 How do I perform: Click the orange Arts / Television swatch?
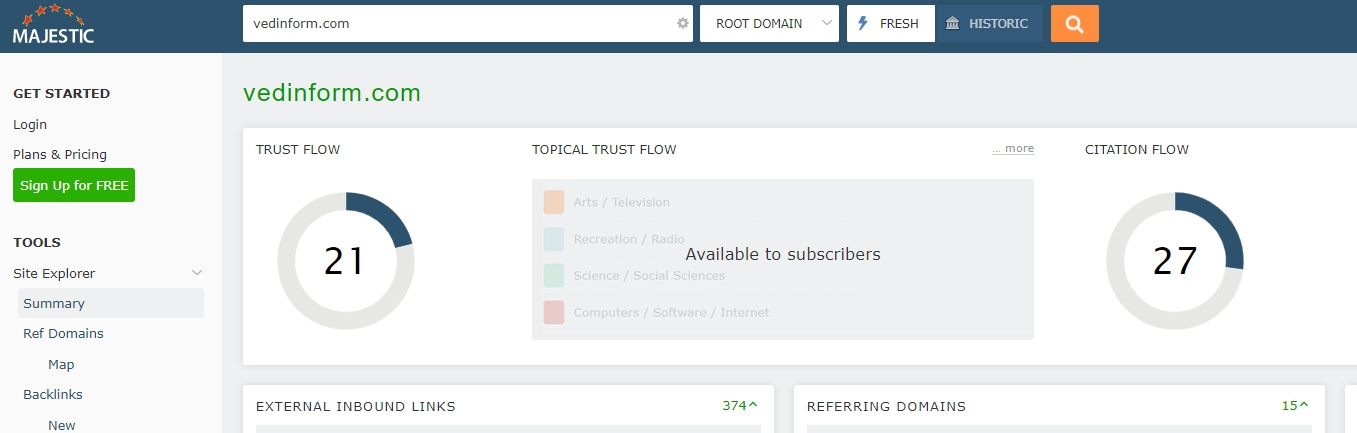(554, 202)
